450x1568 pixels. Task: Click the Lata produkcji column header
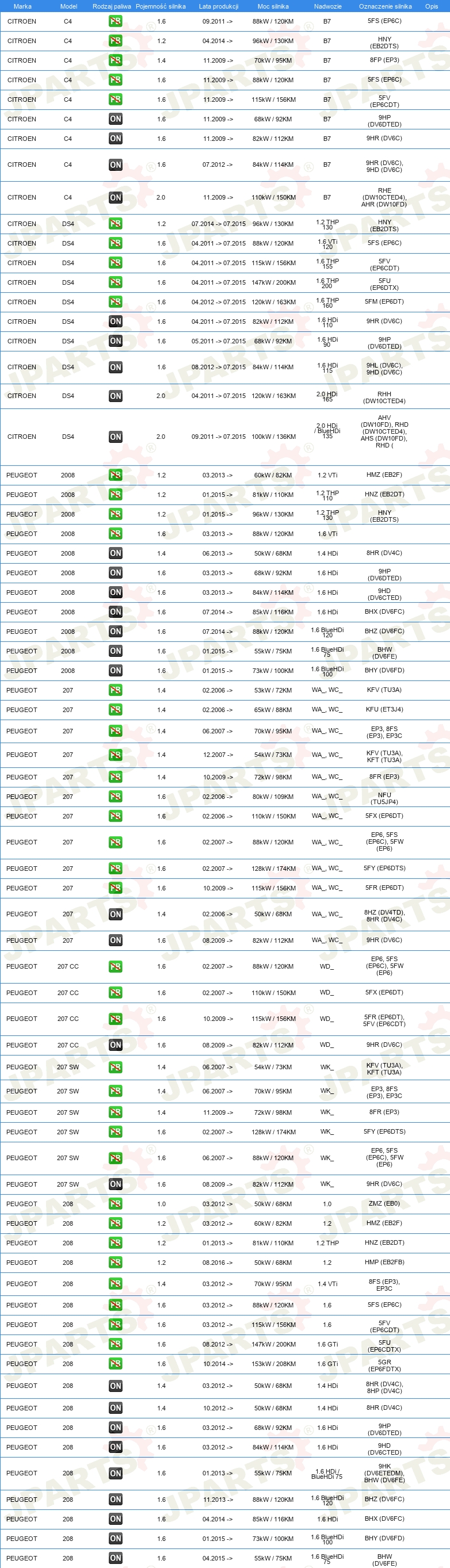[219, 6]
